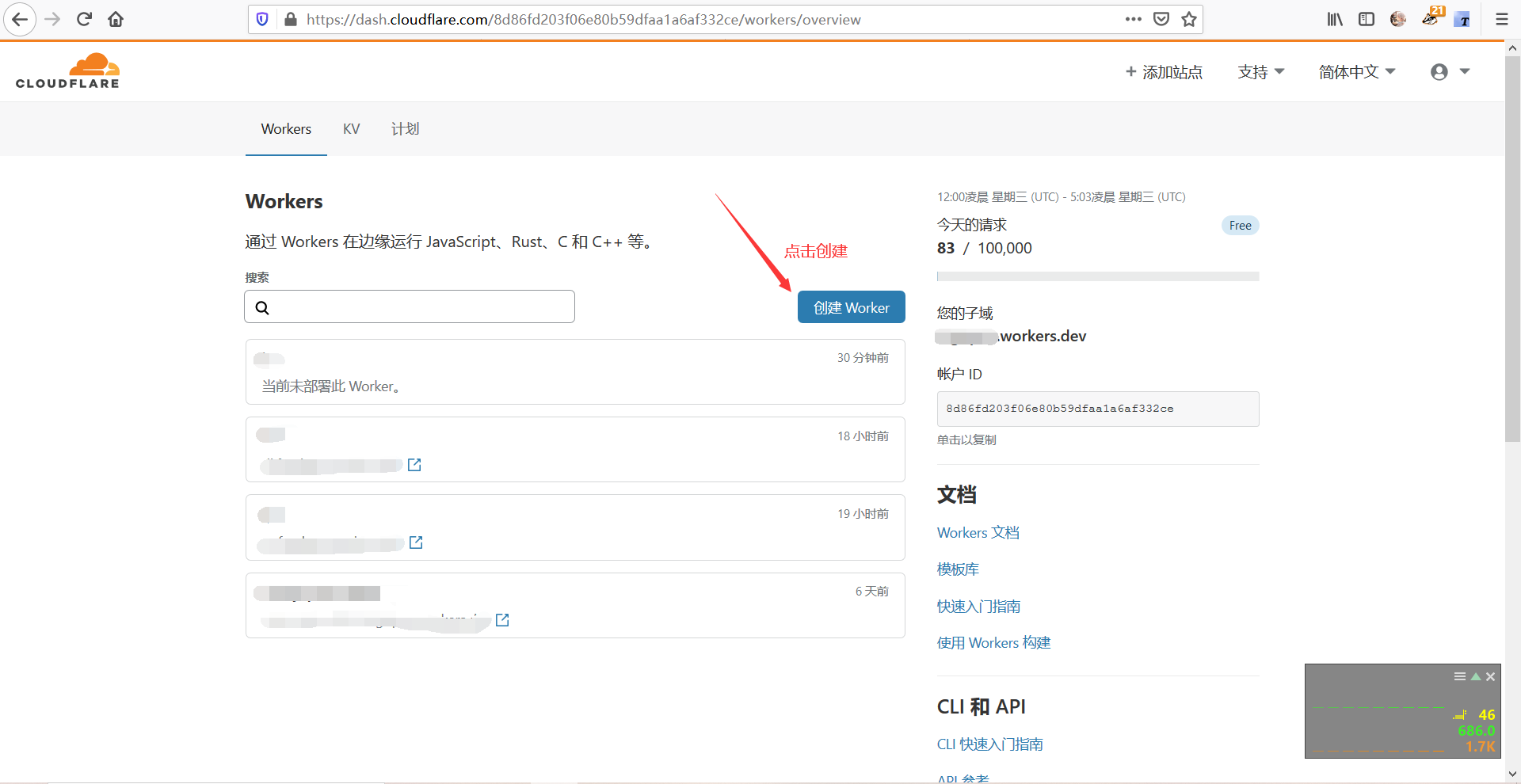Switch to the 计划 tab
This screenshot has height=784, width=1521.
pyautogui.click(x=405, y=129)
